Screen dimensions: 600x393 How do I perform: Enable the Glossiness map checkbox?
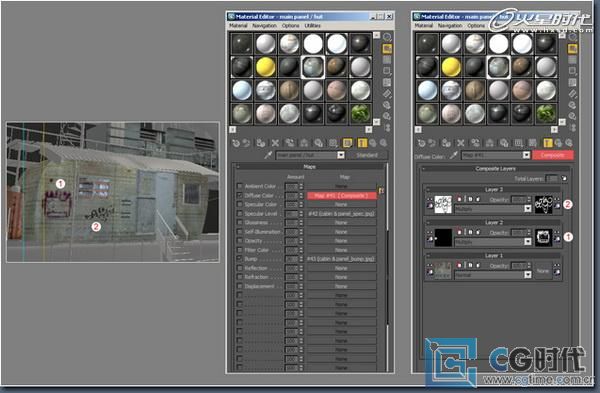pyautogui.click(x=240, y=223)
